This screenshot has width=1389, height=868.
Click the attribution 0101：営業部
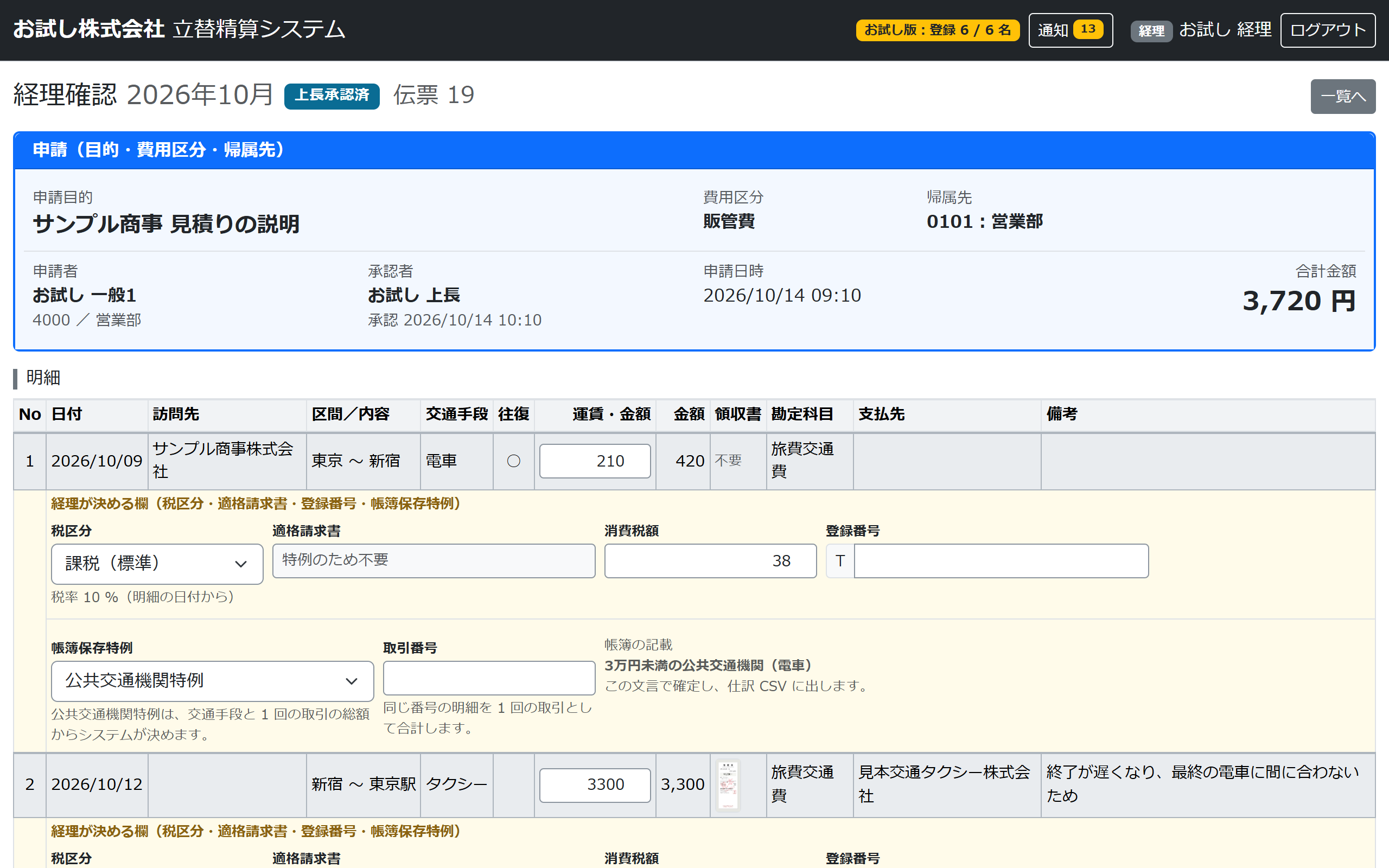coord(985,221)
